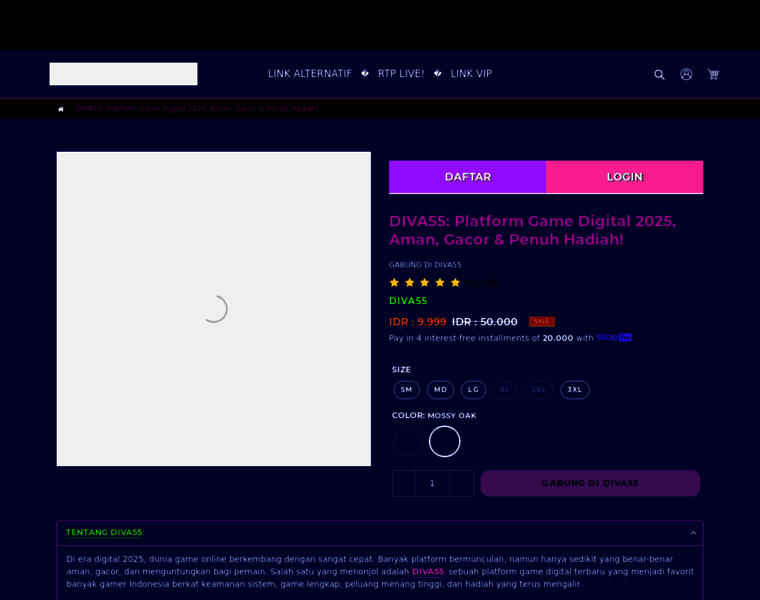760x600 pixels.
Task: Click the small GABUNG DI DIVA55 label
Action: pos(425,265)
